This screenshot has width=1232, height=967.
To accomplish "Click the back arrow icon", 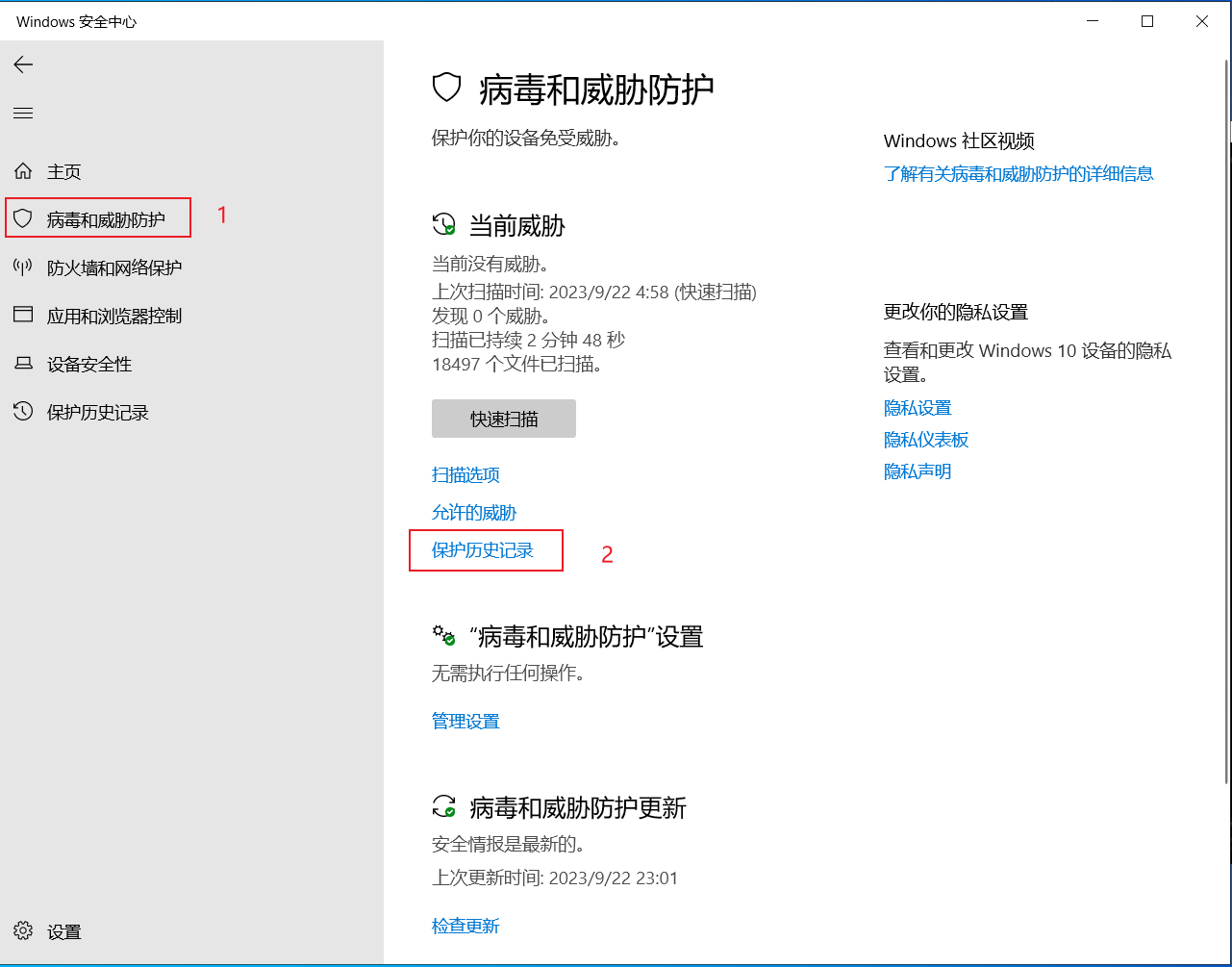I will (x=23, y=64).
